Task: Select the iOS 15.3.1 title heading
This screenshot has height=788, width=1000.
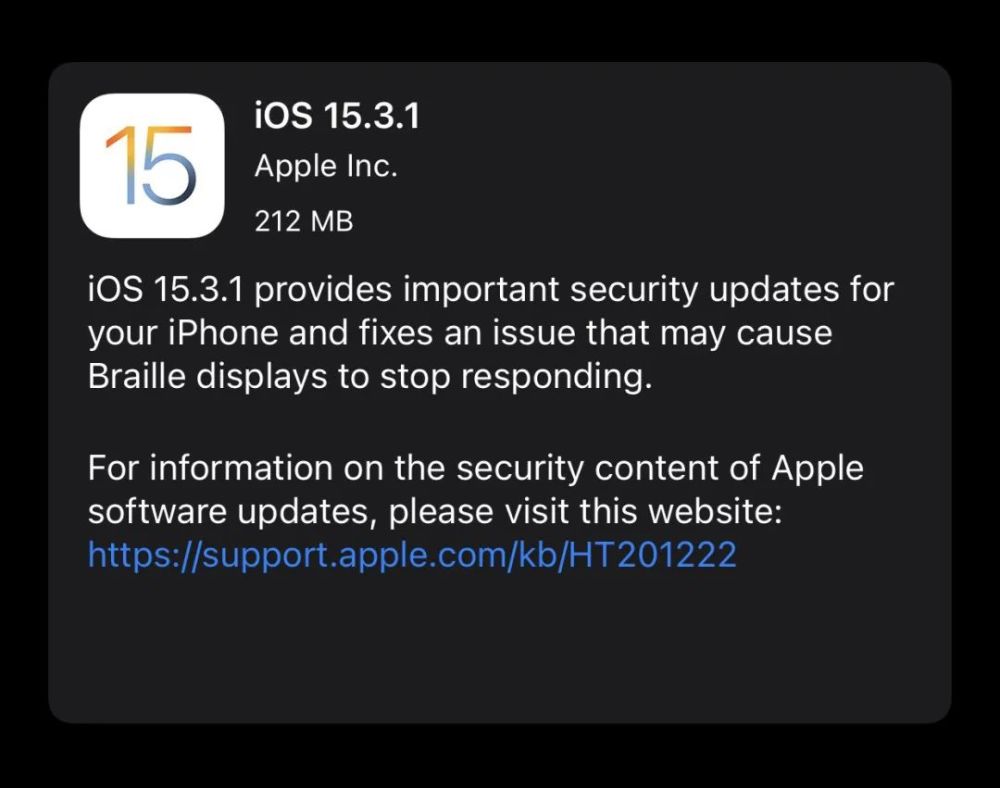Action: coord(337,116)
